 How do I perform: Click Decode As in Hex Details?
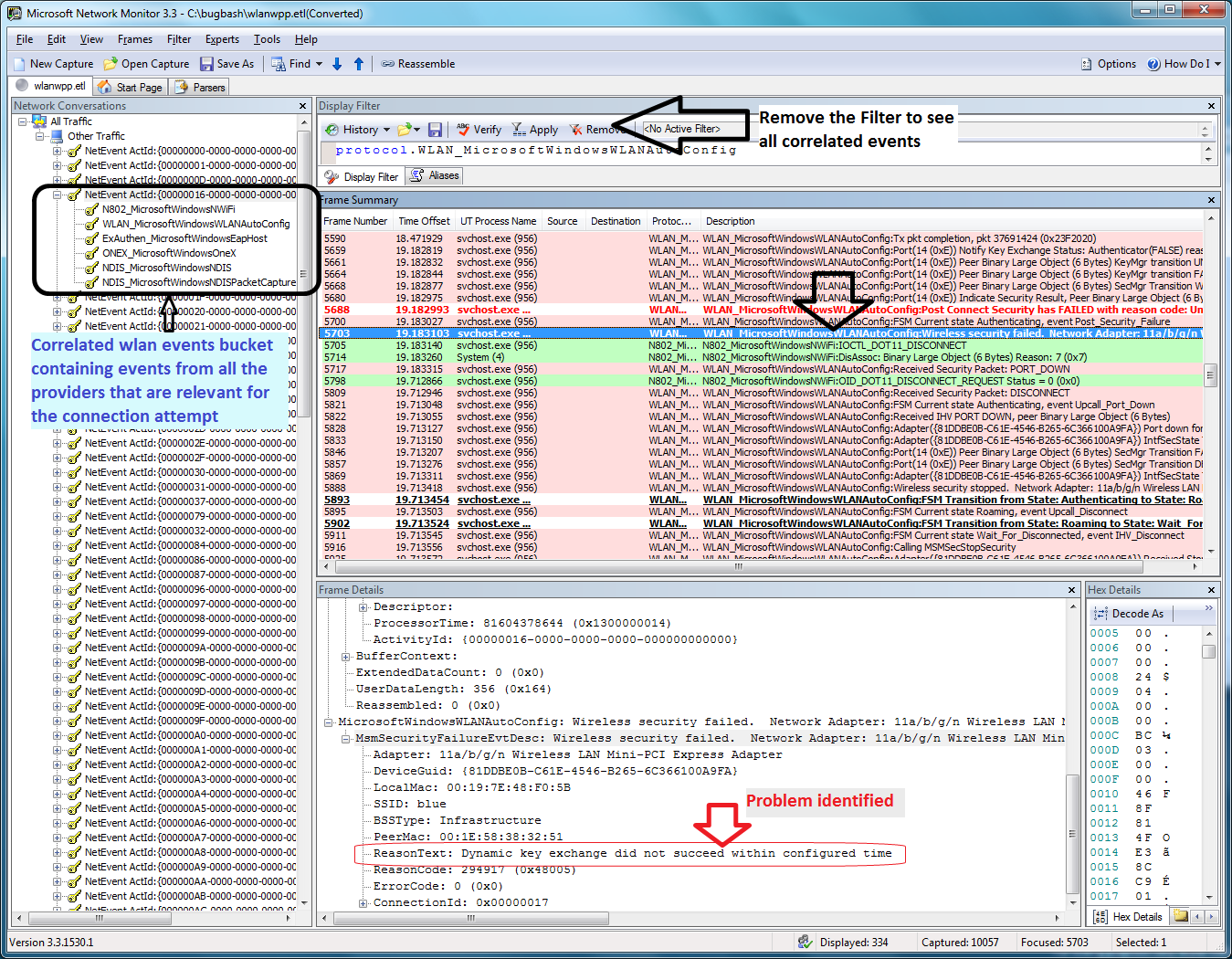click(1129, 614)
